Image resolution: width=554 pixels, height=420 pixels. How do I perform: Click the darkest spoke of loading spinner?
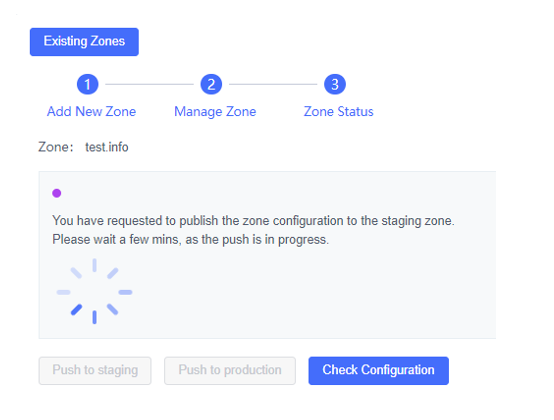(x=77, y=309)
